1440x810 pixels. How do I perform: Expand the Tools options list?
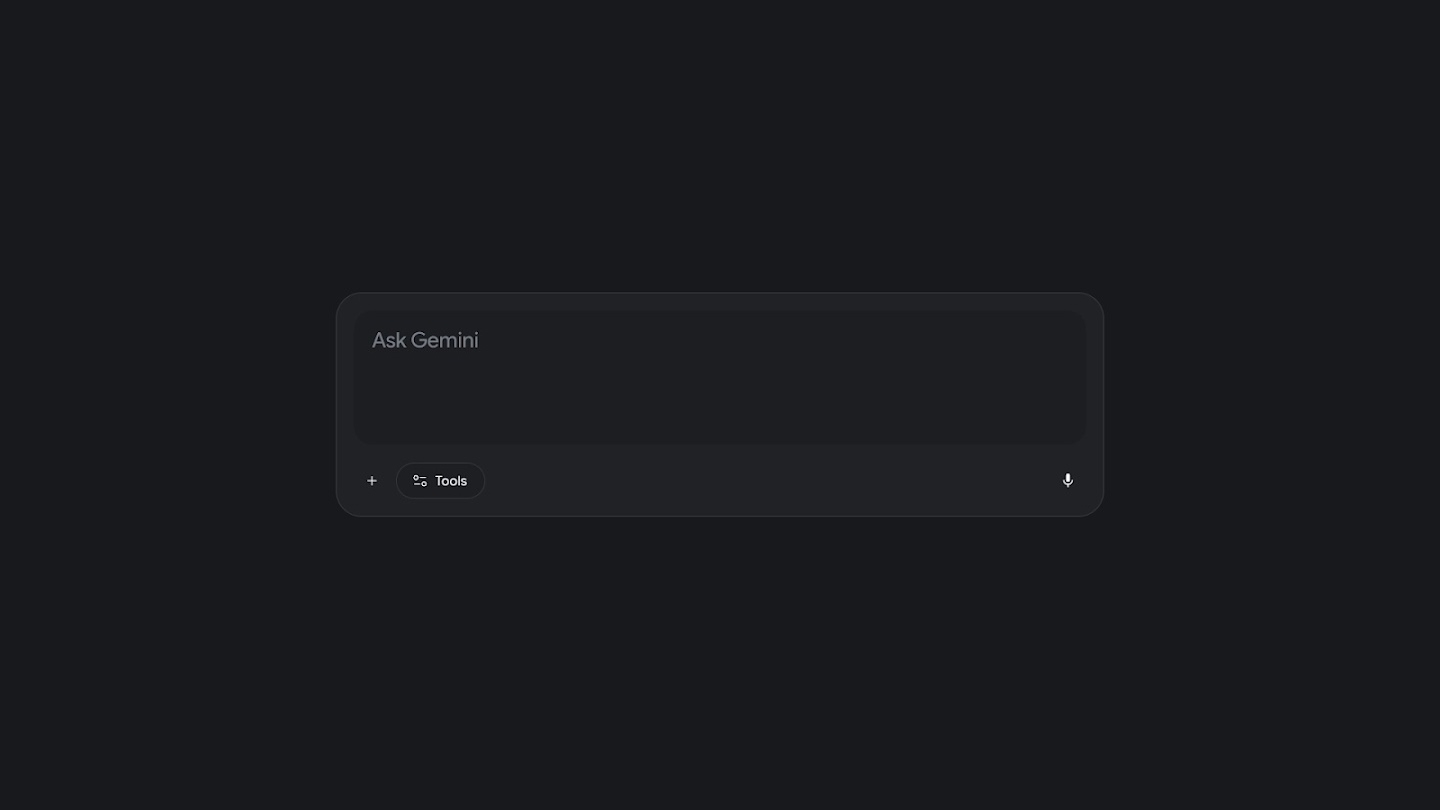point(440,481)
